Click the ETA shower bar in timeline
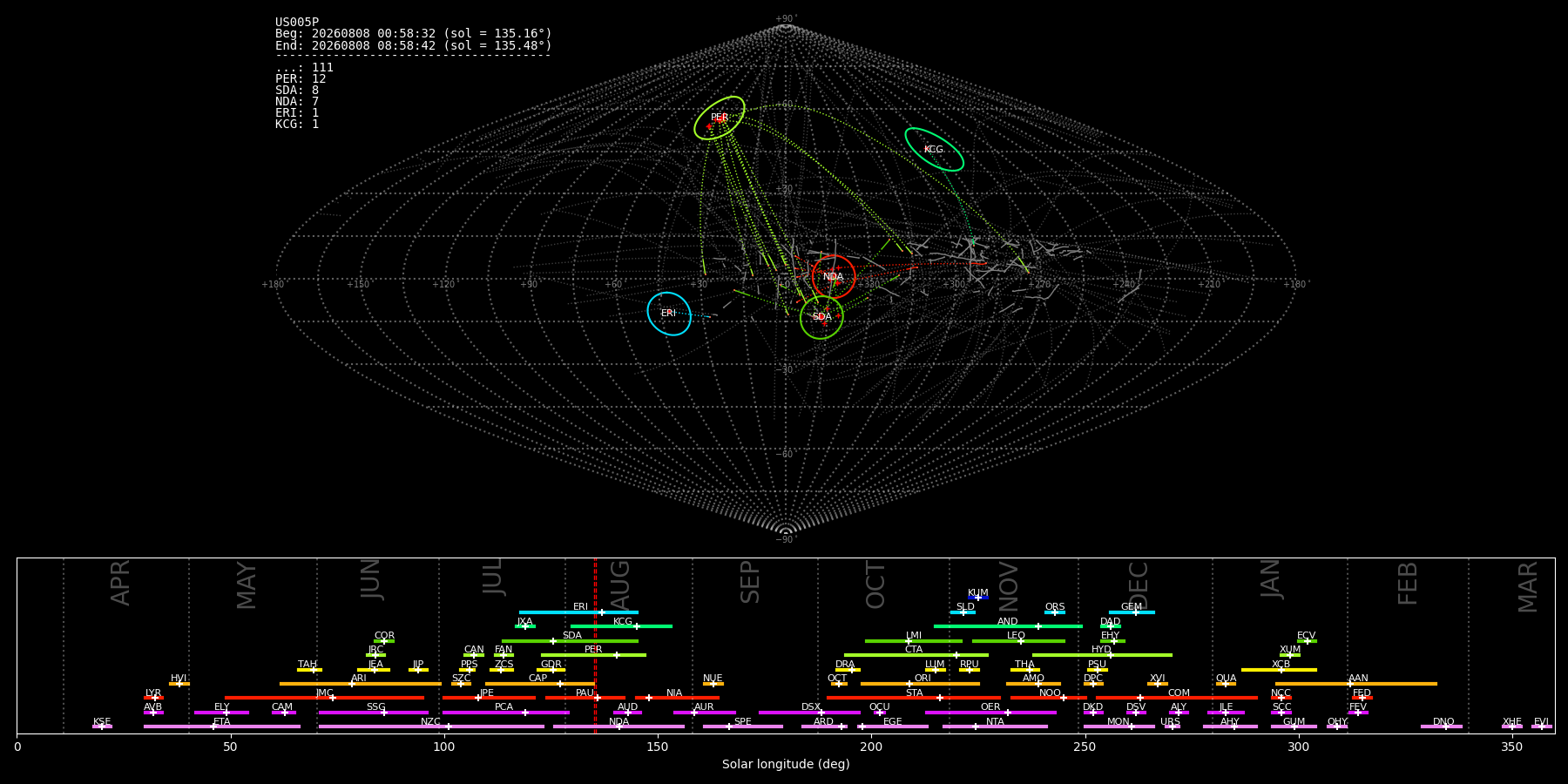 click(222, 727)
